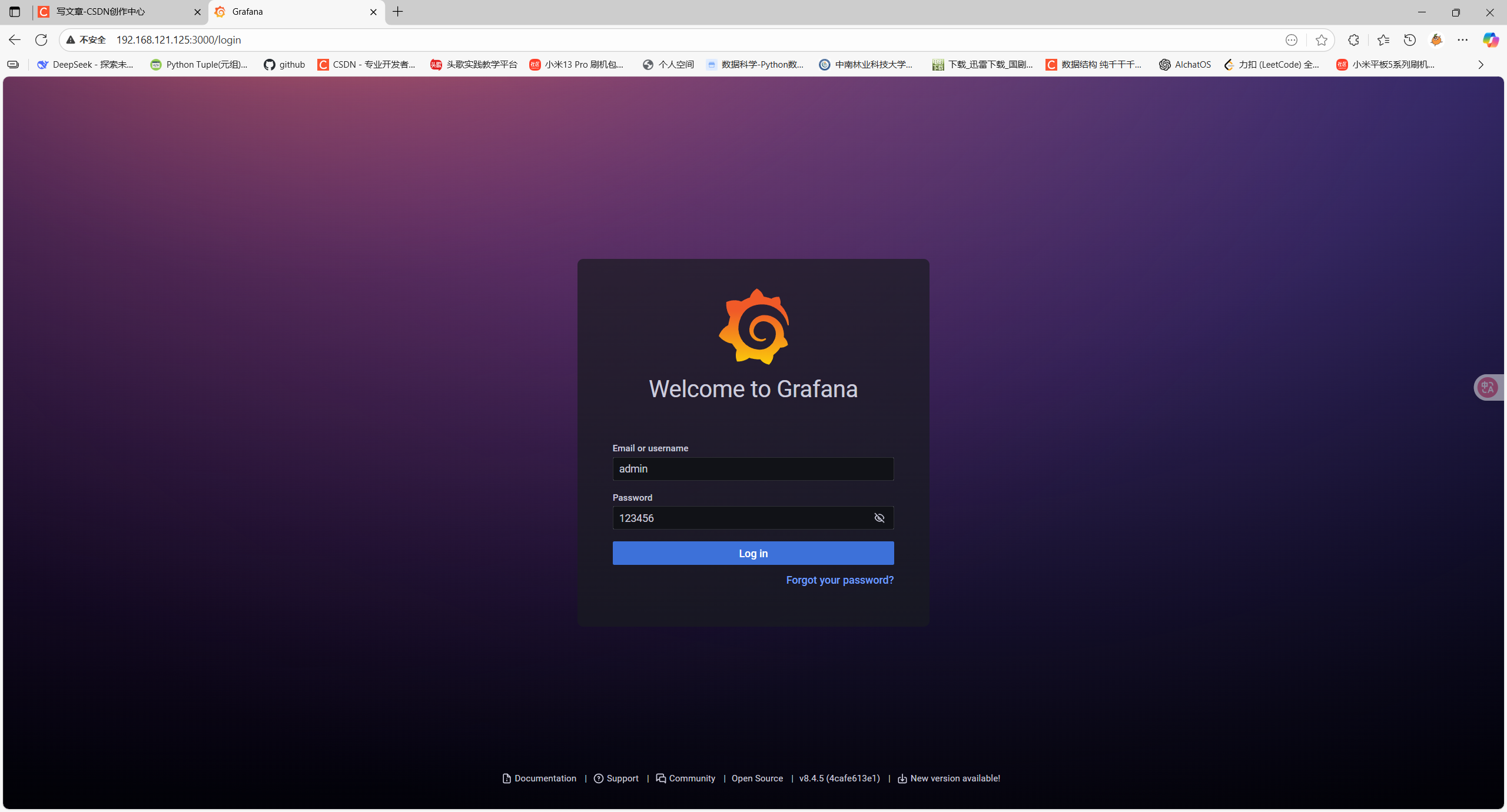Focus the Email or username field

(x=753, y=469)
